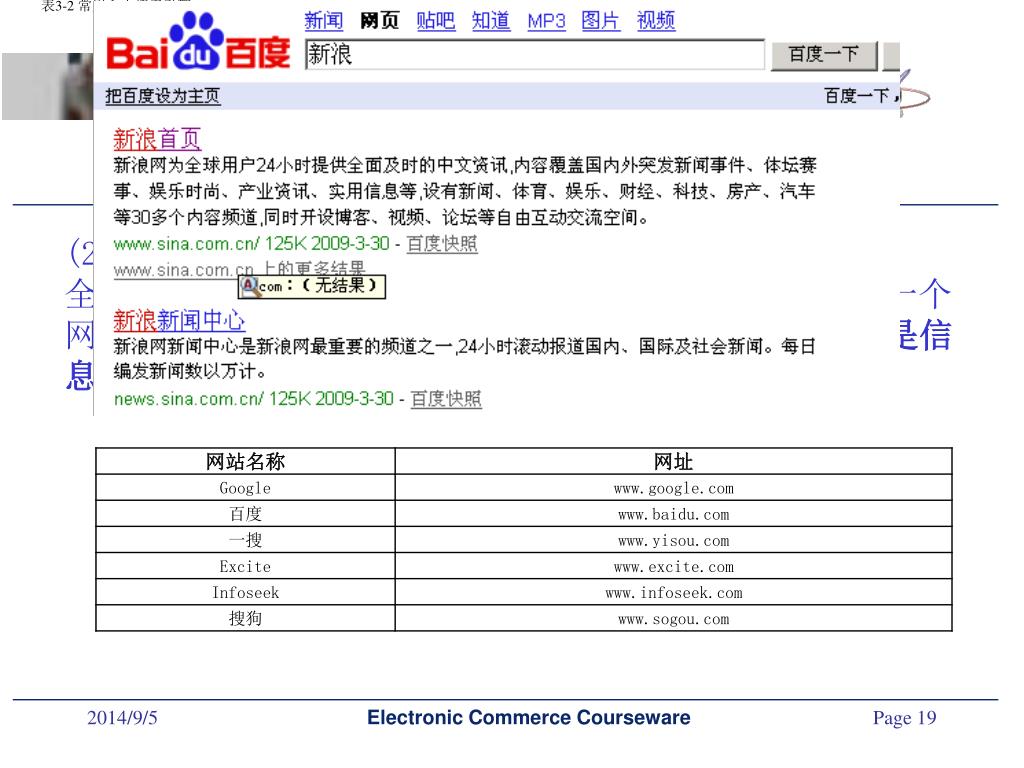Viewport: 1024px width, 768px height.
Task: Select the www.infoseek.com cell
Action: coord(673,592)
